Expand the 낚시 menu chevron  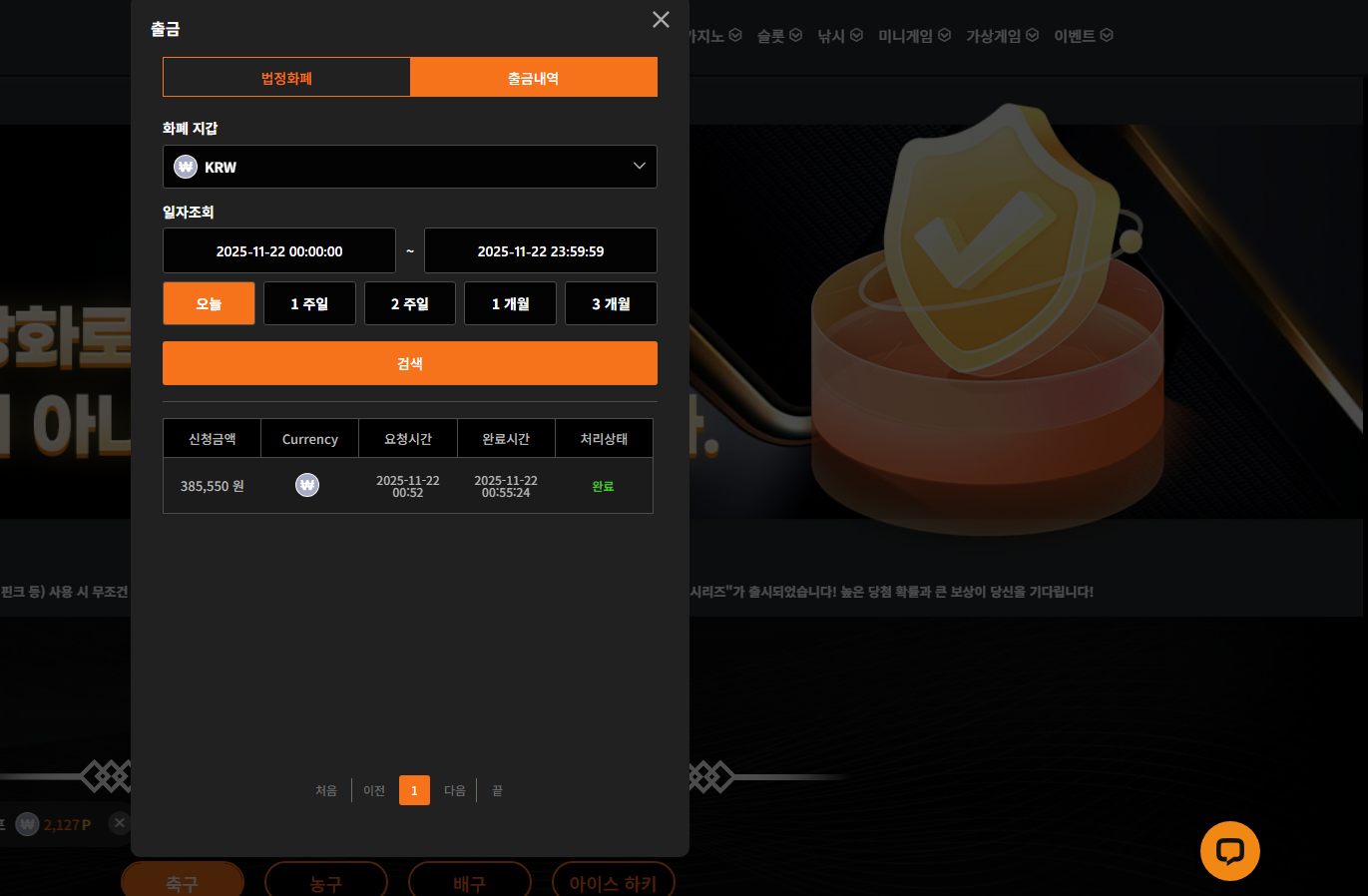pyautogui.click(x=856, y=35)
